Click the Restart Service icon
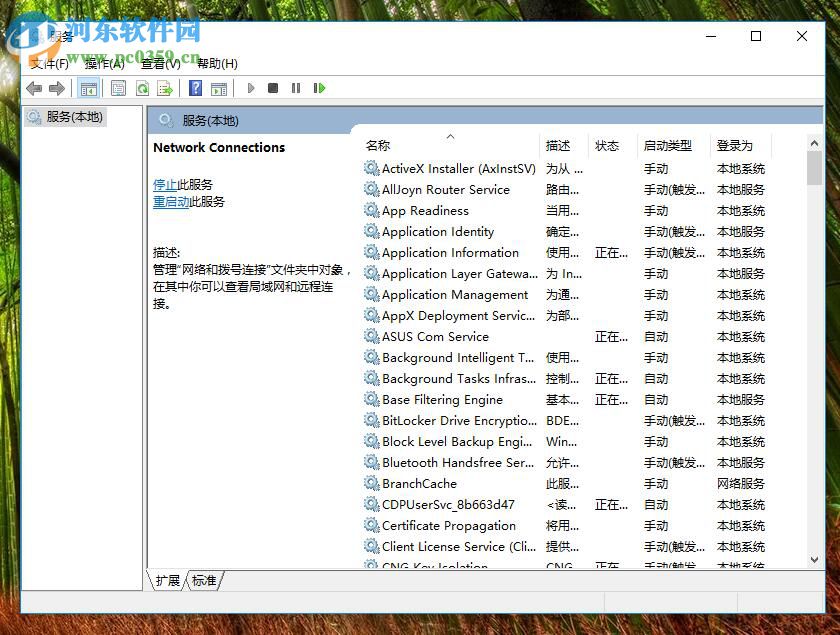The width and height of the screenshot is (840, 635). (x=318, y=88)
